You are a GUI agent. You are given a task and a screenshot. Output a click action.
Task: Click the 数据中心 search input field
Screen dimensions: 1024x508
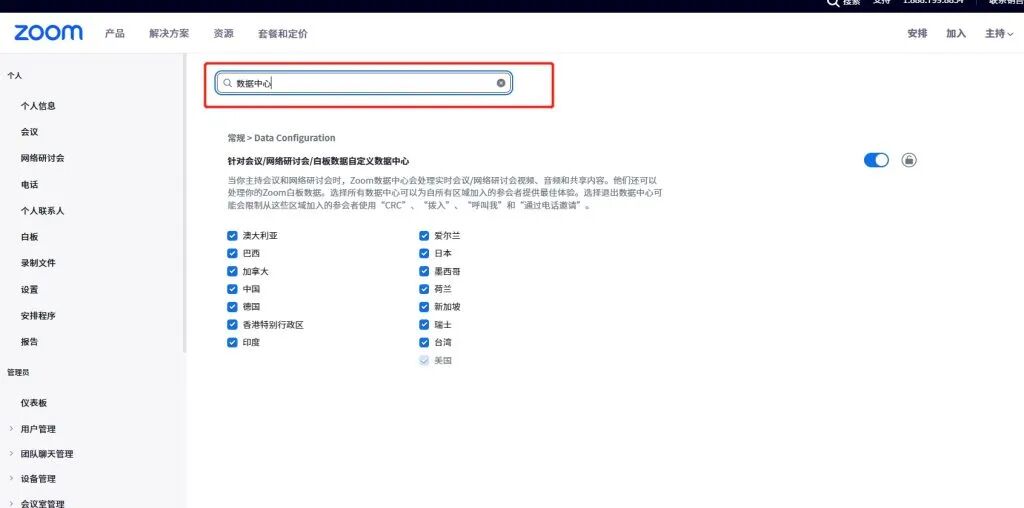(x=364, y=83)
